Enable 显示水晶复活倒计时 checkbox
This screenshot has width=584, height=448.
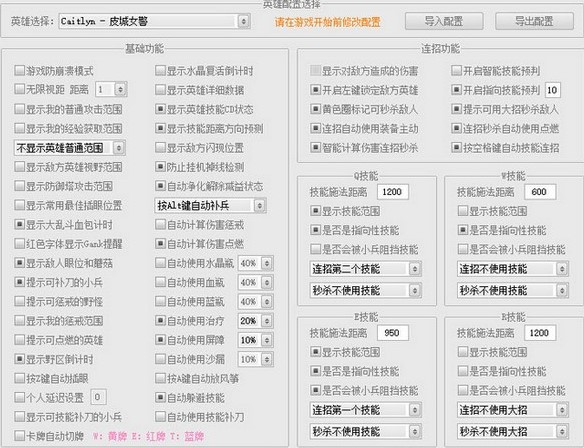point(160,70)
